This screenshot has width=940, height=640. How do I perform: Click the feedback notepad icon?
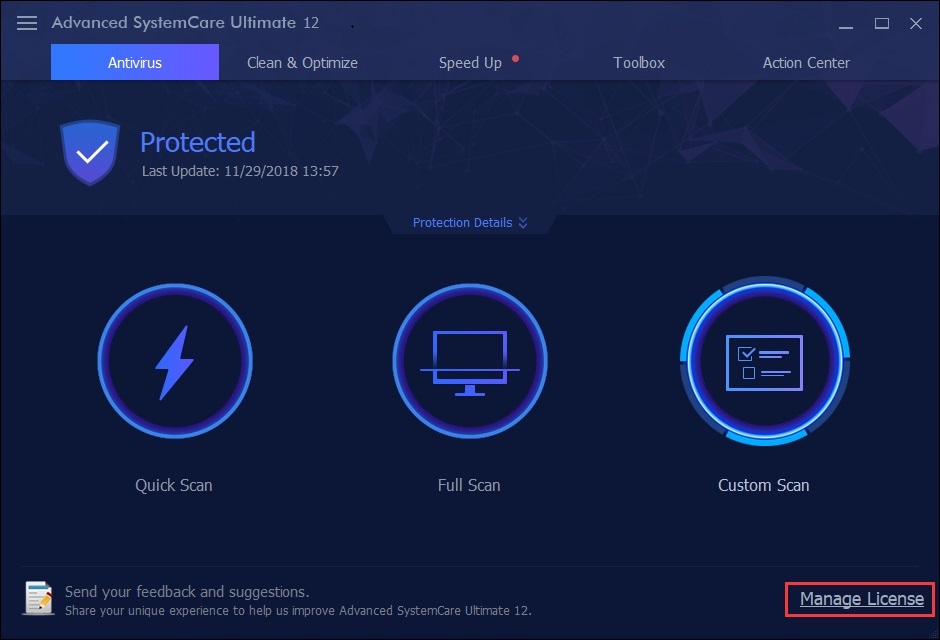click(38, 597)
